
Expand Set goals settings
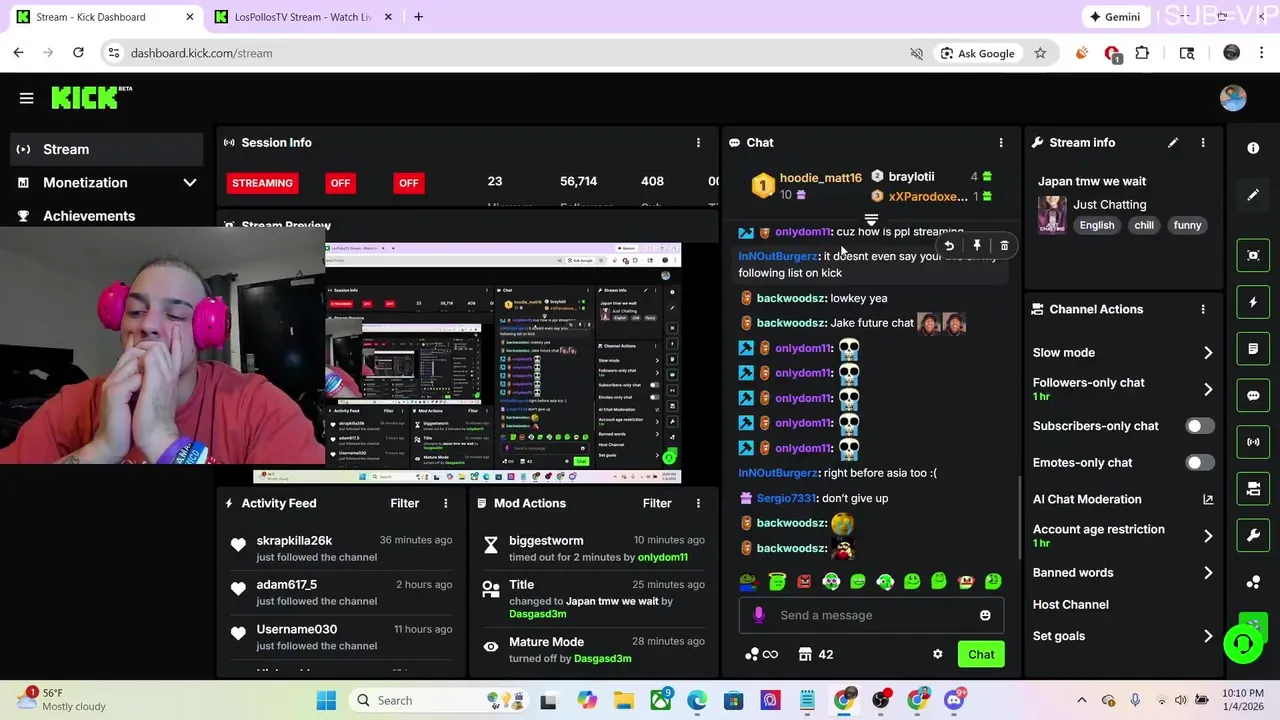pyautogui.click(x=1123, y=636)
